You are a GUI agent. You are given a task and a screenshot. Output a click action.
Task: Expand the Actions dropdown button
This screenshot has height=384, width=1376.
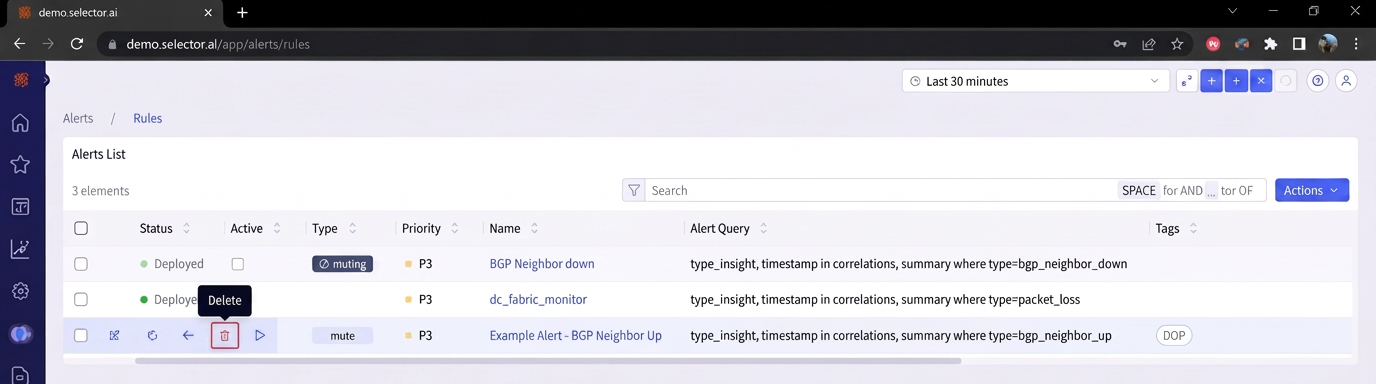1311,190
